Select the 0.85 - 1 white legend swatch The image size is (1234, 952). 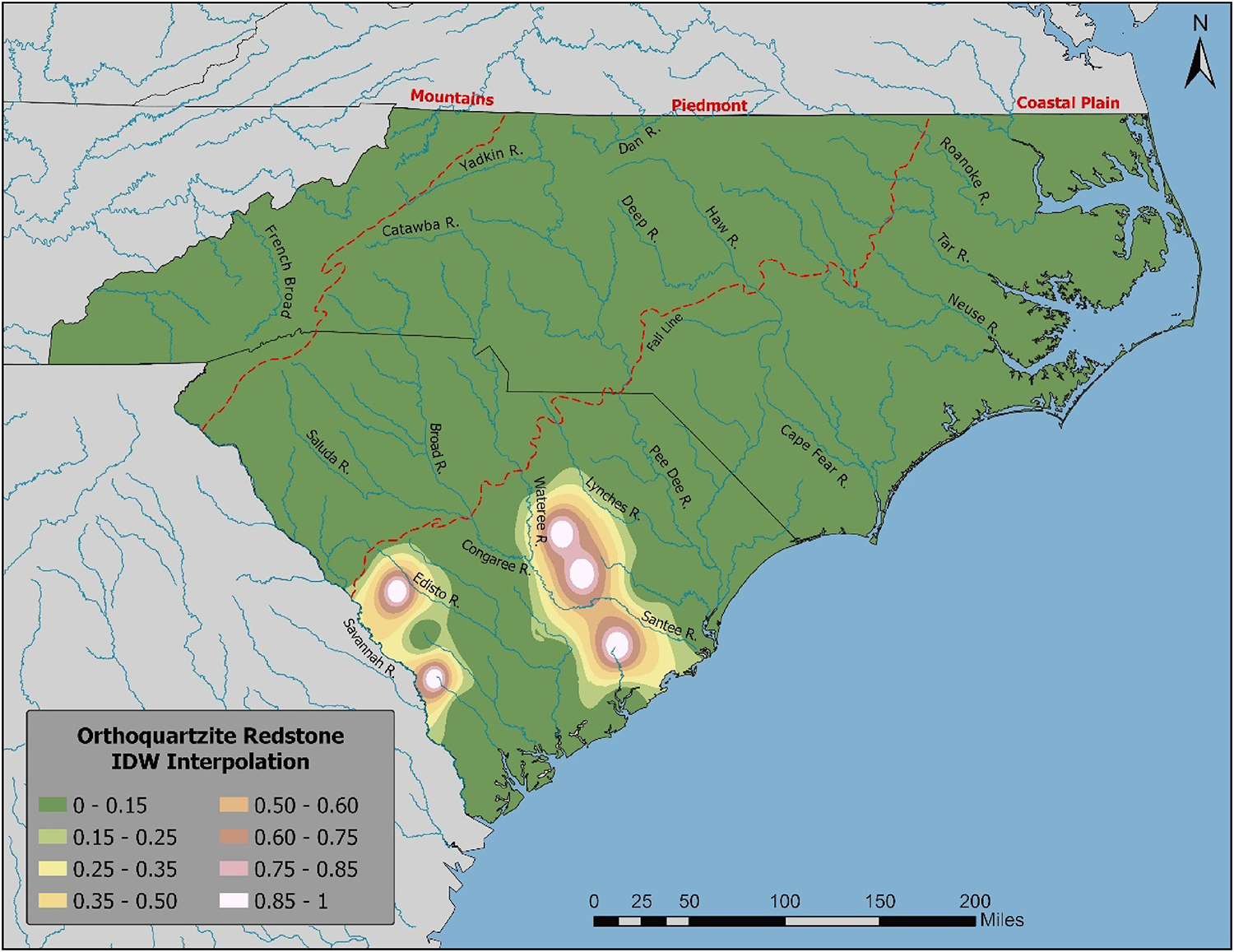[234, 901]
